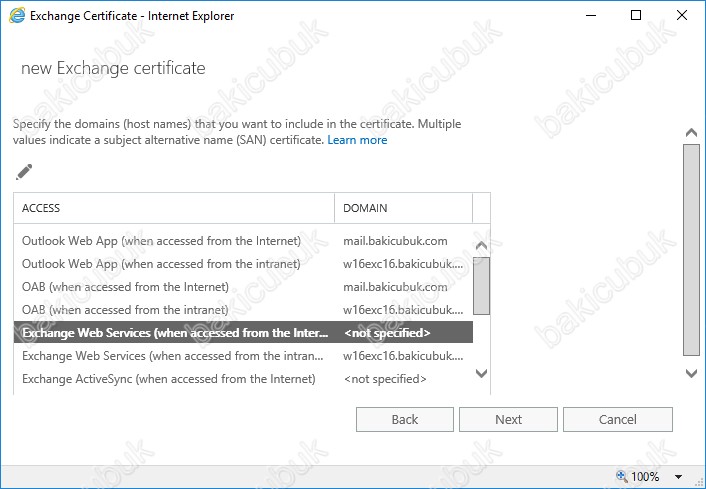Click the main page vertical scrollbar thumb
This screenshot has height=489, width=706.
(x=691, y=250)
